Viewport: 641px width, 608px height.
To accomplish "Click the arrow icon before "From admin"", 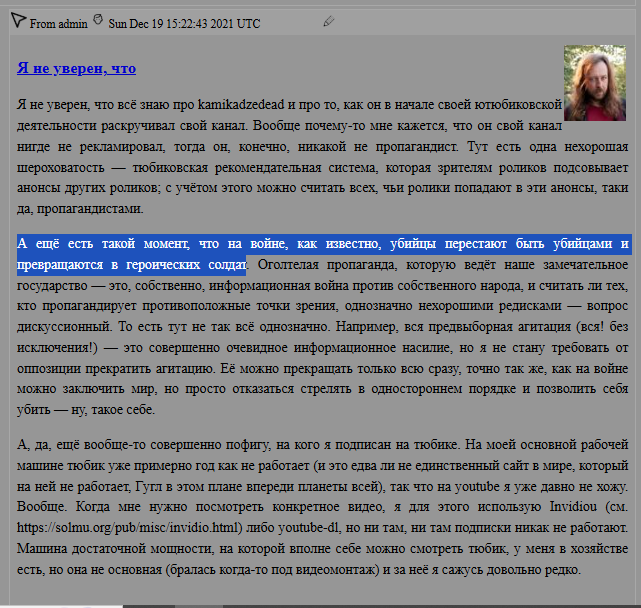I will point(18,20).
